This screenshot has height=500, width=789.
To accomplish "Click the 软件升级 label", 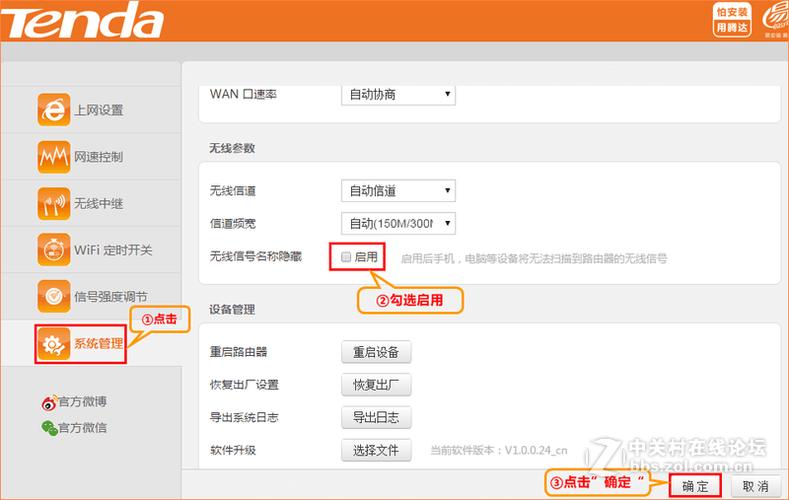I will click(x=233, y=450).
